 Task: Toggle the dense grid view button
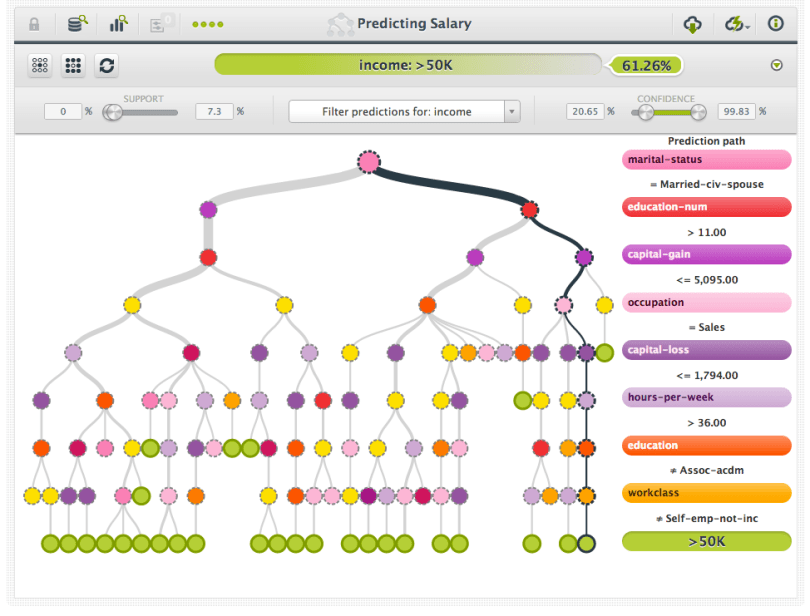point(73,65)
